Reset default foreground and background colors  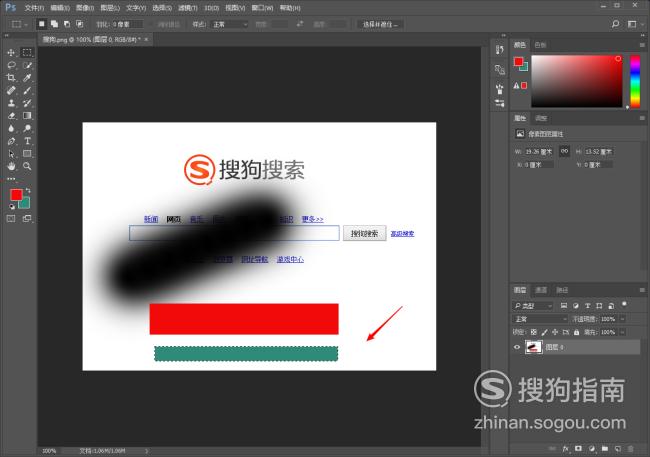tap(12, 207)
